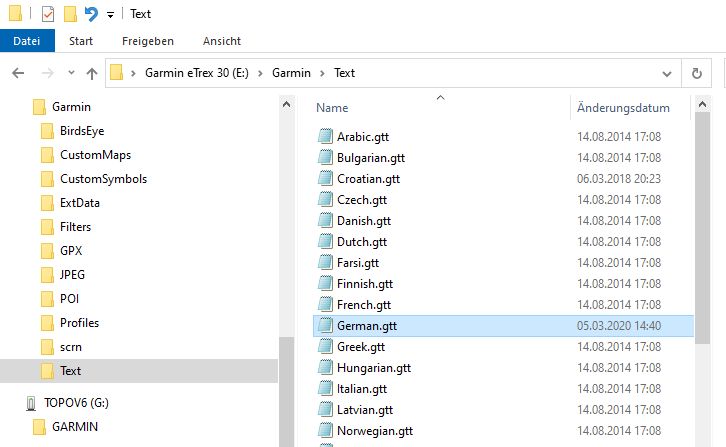
Task: Select the Arabic.gtt file icon
Action: [325, 137]
